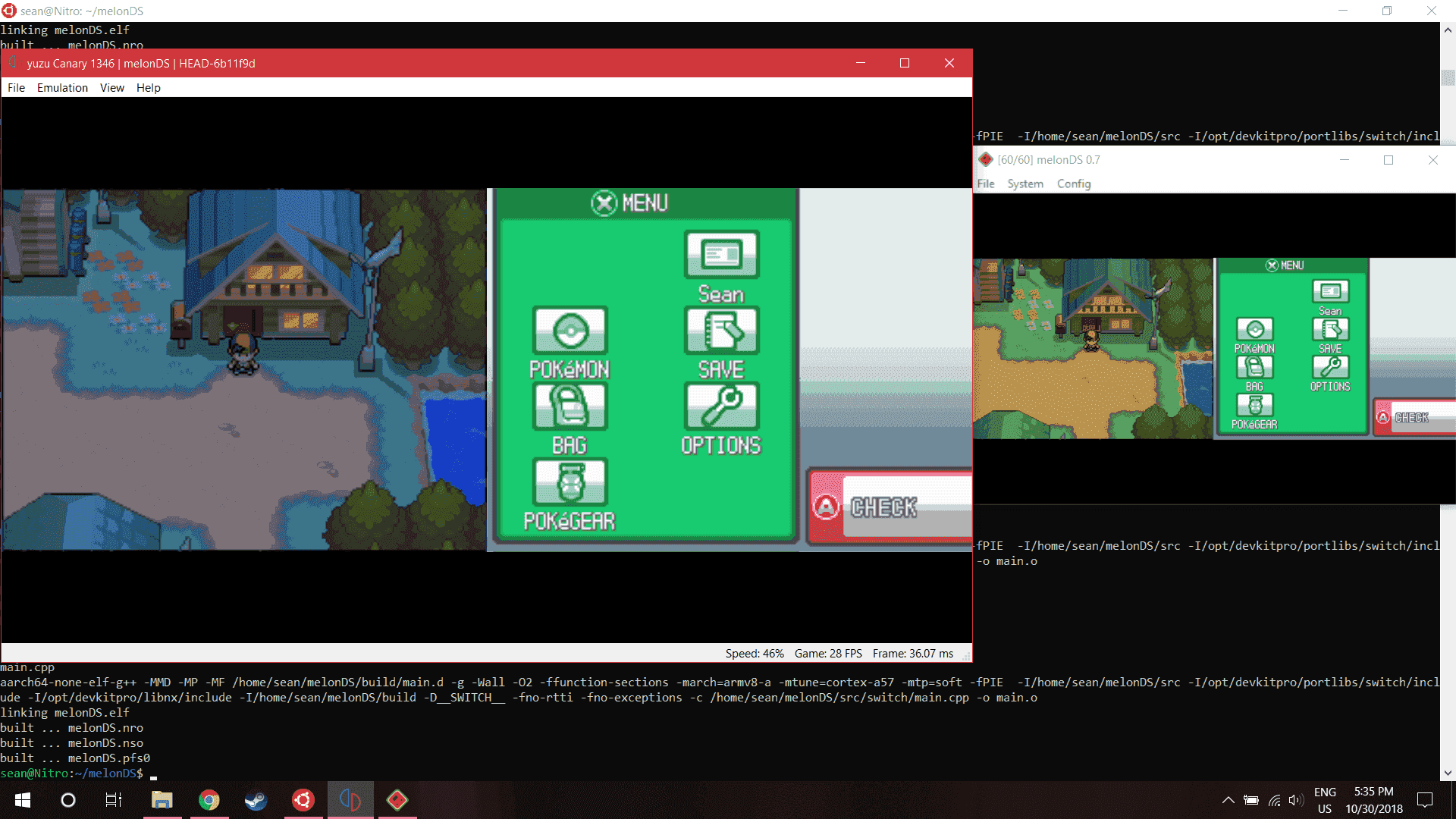Click the Speed: 46% status in yuzu
1456x819 pixels.
click(x=755, y=654)
